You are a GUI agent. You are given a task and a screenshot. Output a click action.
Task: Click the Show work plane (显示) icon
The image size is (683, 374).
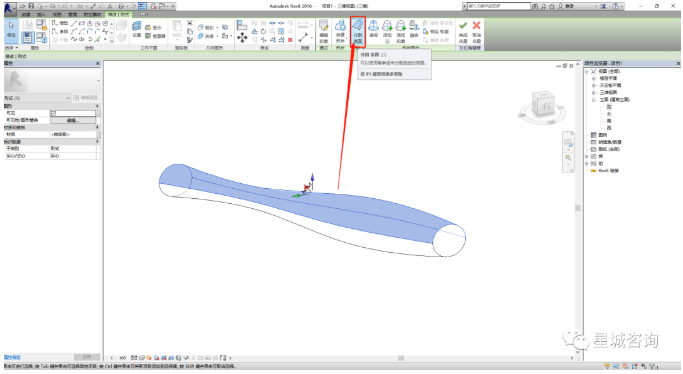154,27
